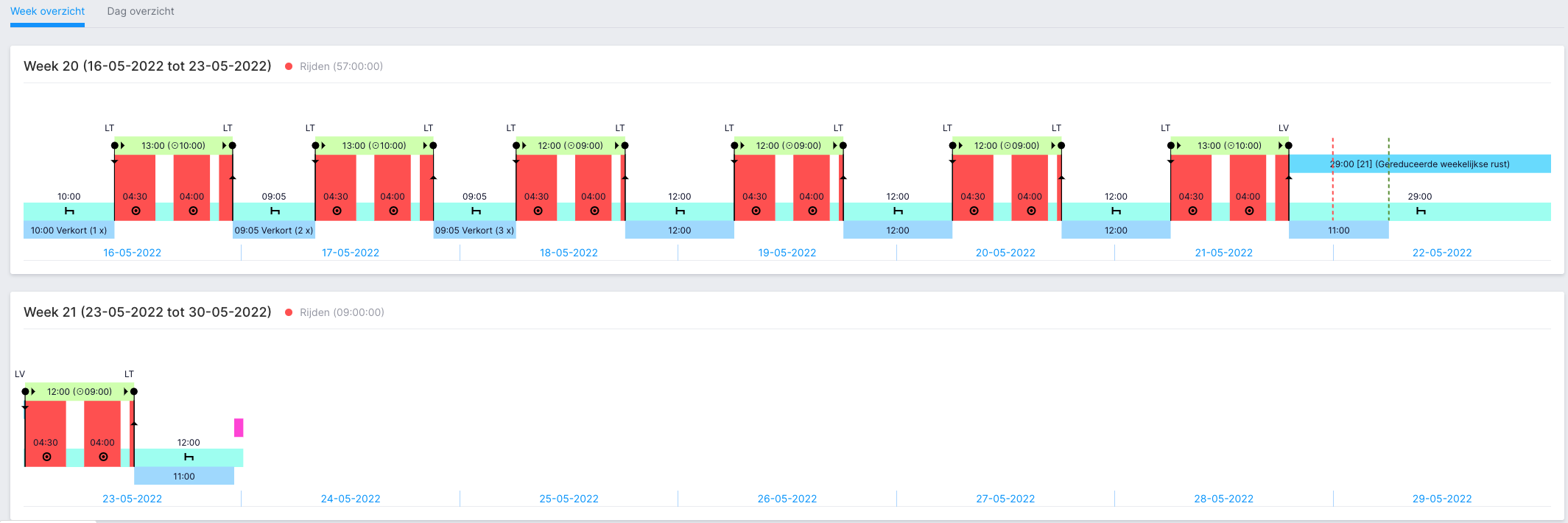The width and height of the screenshot is (1568, 523).
Task: Click the green dashed timeline marker on 22-05-2022
Action: point(1389,179)
